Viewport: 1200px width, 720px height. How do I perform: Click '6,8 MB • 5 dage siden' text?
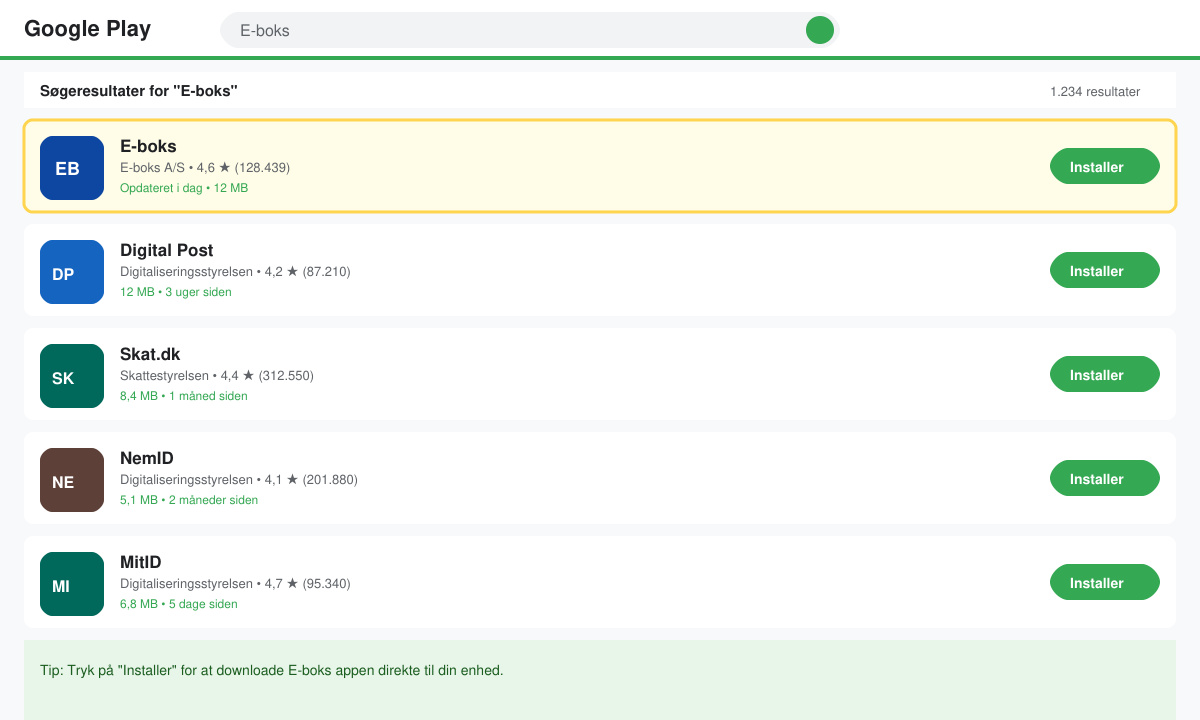[179, 604]
